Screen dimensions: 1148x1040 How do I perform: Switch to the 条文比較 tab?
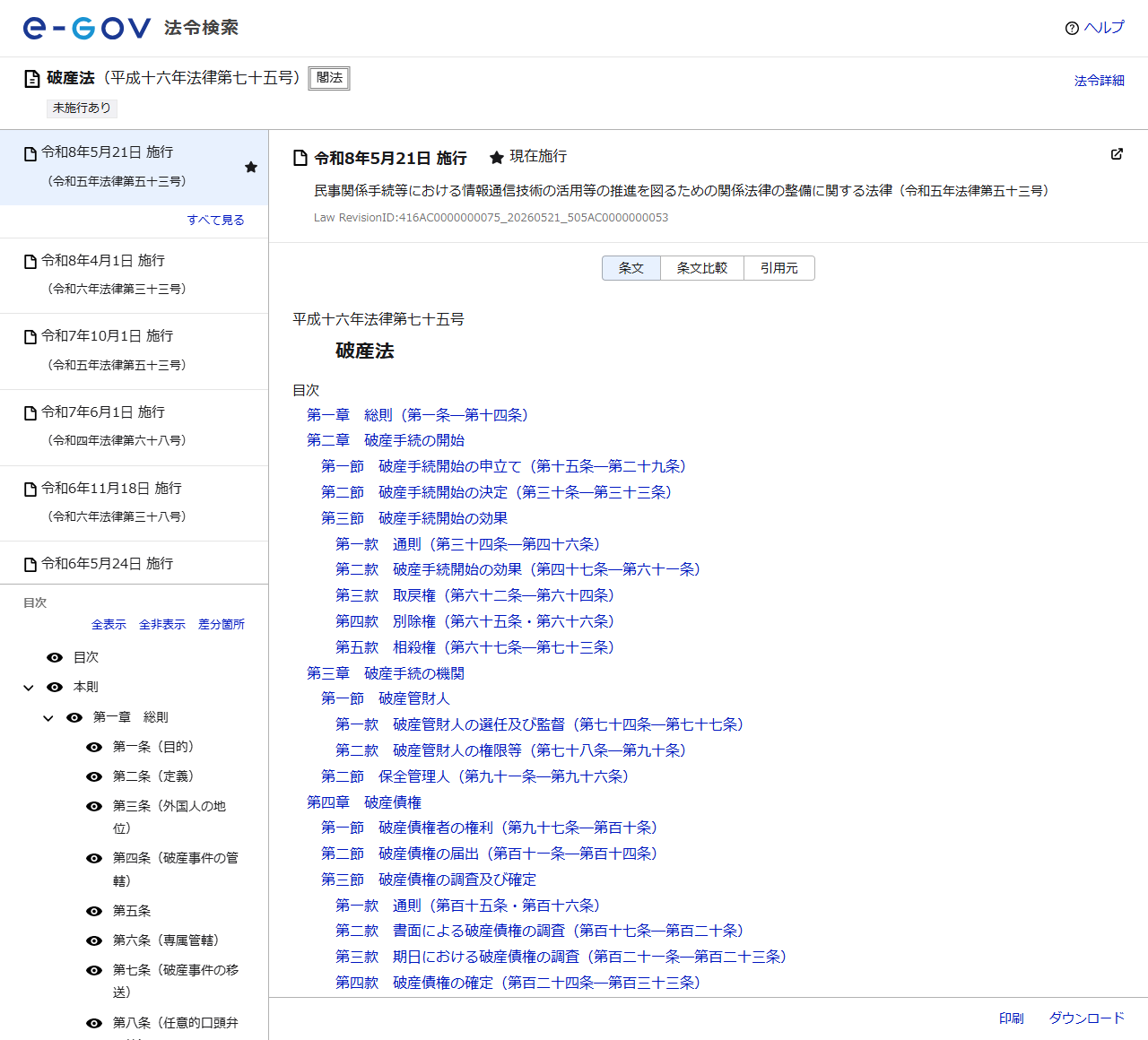(702, 268)
